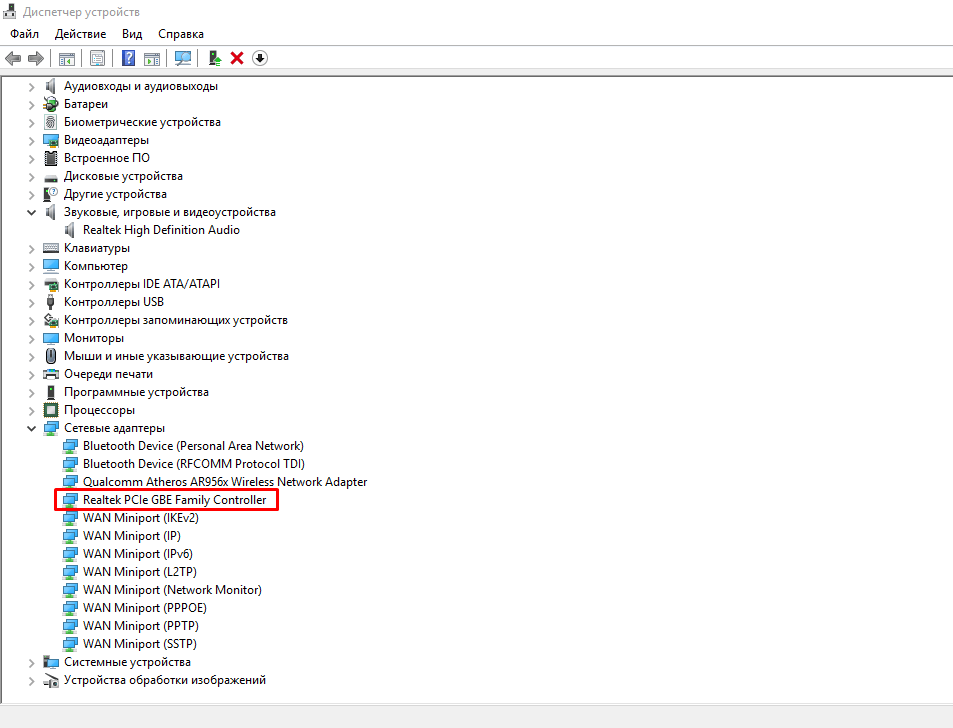Collapse Звуковые, игровые и видеоустройства node

32,213
